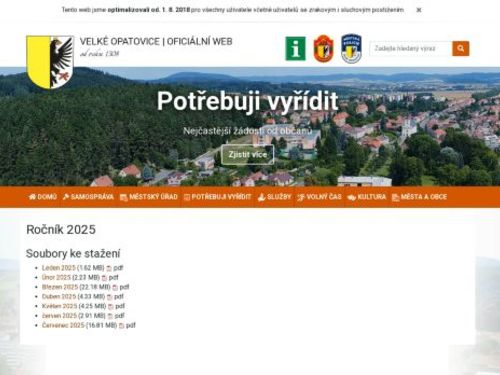Click the pdf icon beside Březen 2025
Image resolution: width=500 pixels, height=375 pixels.
(x=115, y=287)
